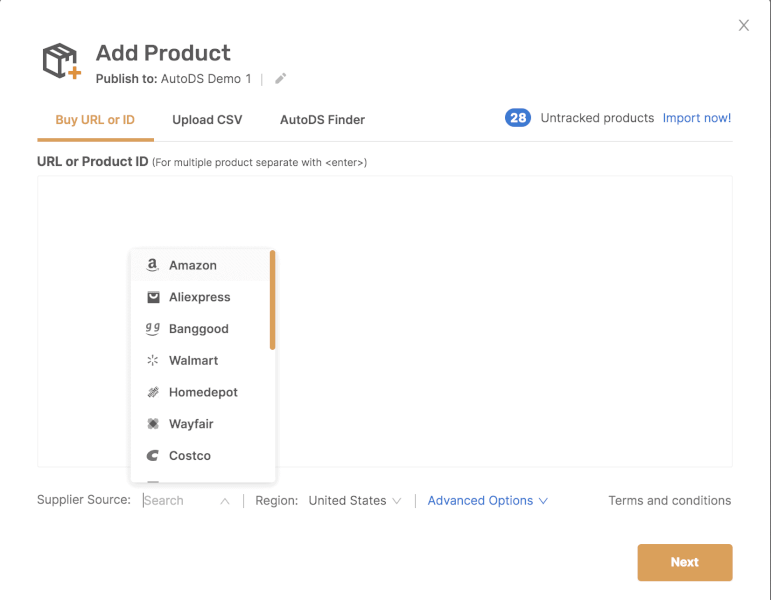Close the Add Product dialog
The width and height of the screenshot is (771, 600).
click(743, 26)
